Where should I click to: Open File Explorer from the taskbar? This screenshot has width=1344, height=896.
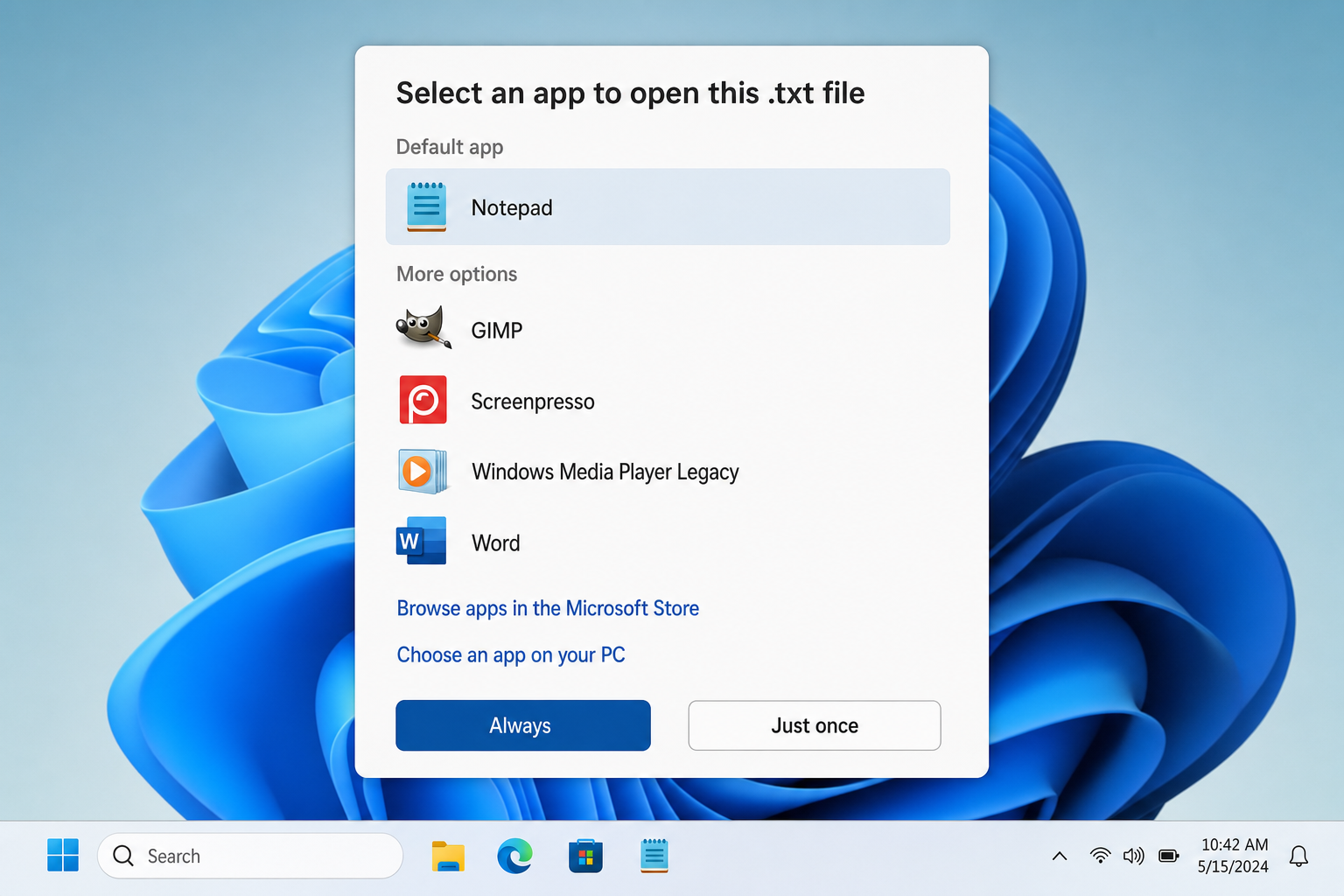[x=448, y=856]
